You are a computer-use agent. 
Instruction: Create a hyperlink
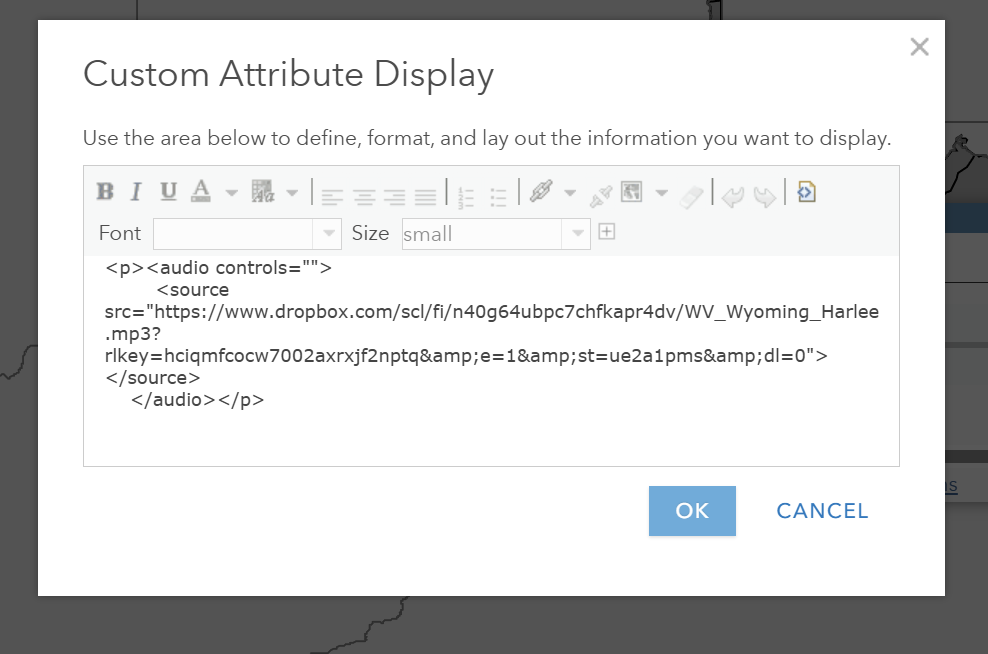541,192
